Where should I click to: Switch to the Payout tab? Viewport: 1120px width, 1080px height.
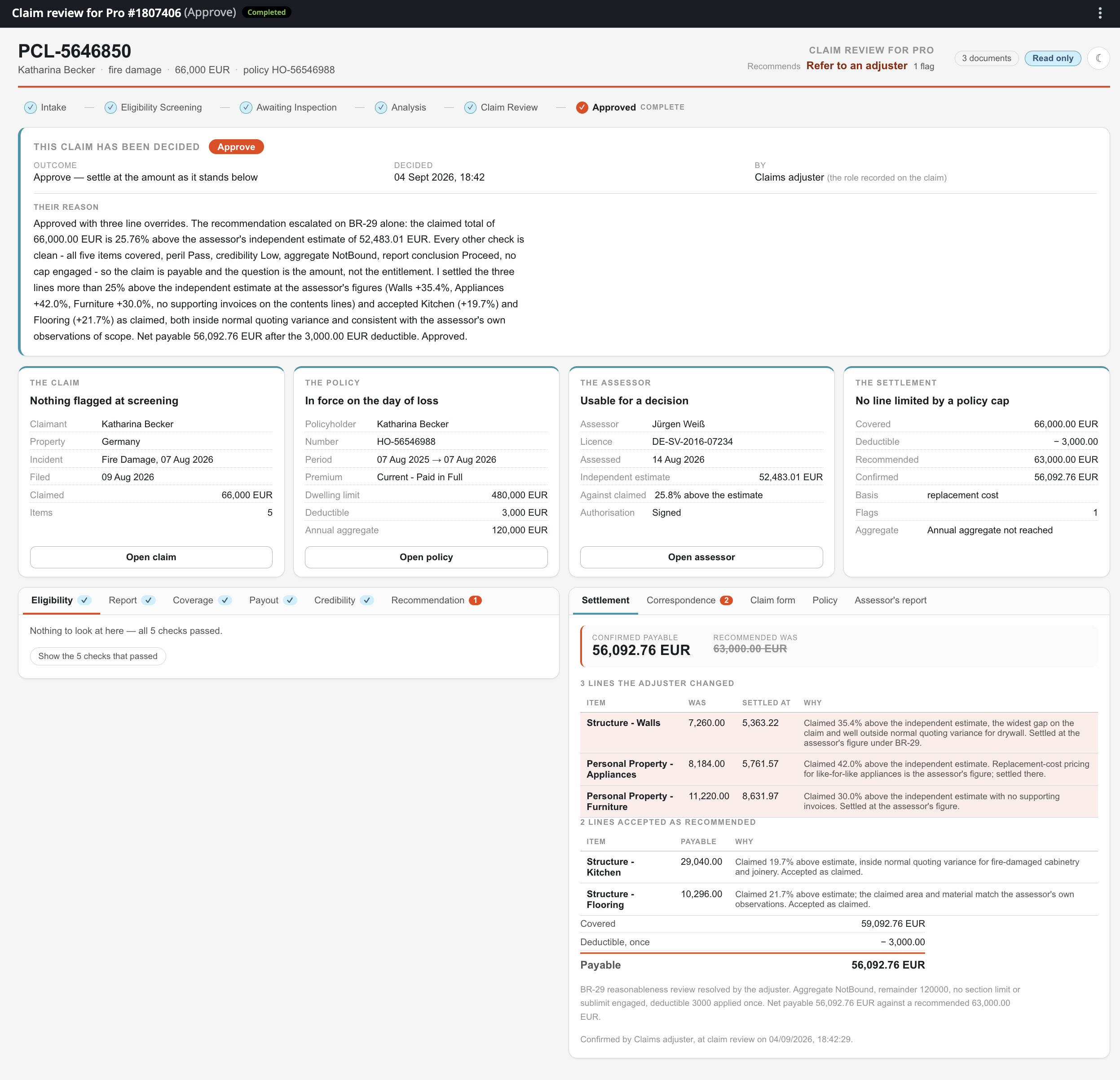(x=273, y=600)
